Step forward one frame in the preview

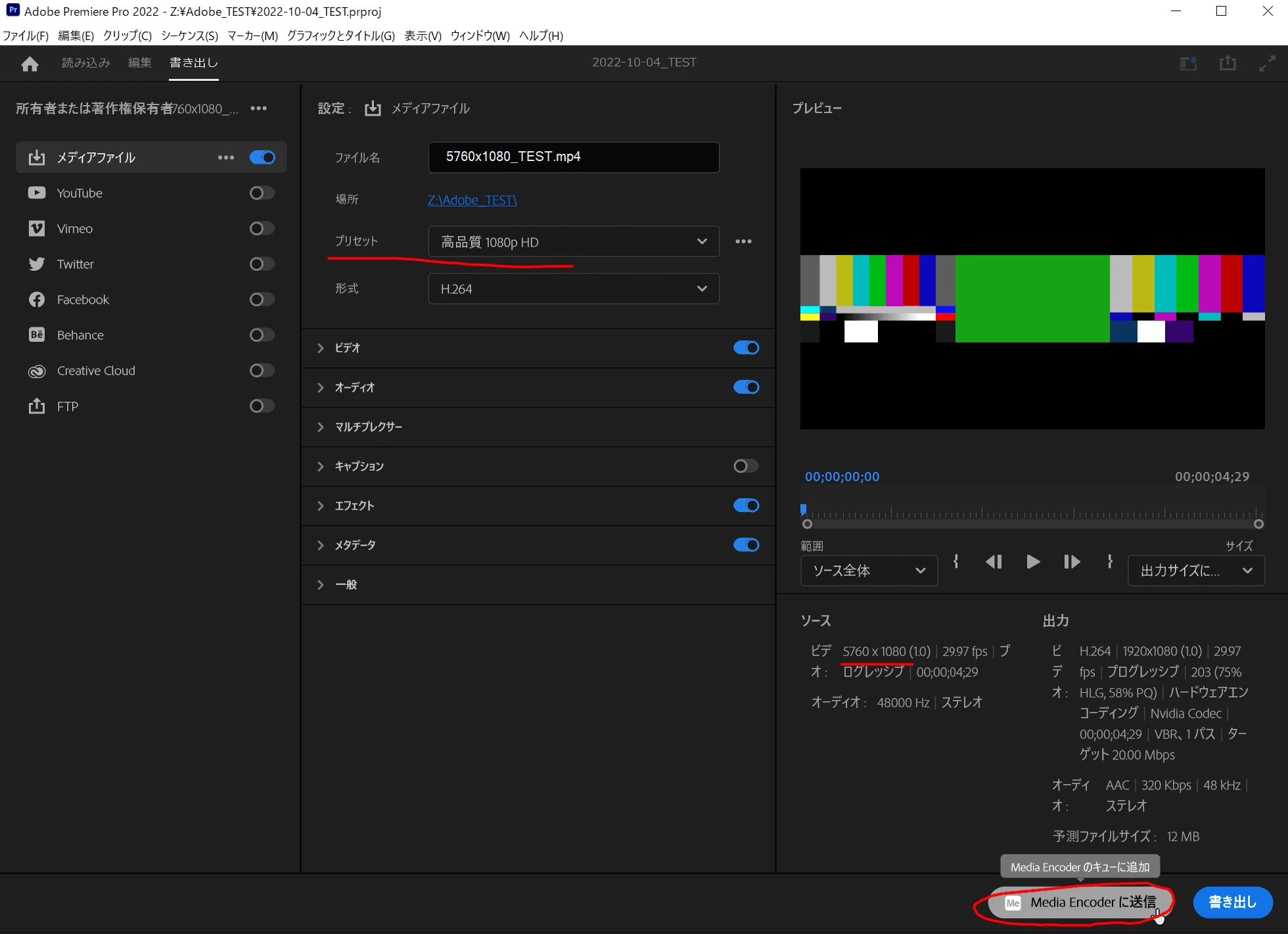(1072, 562)
